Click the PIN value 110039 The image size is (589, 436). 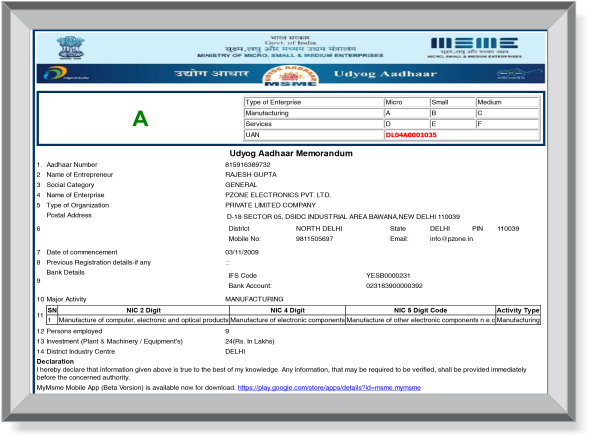[x=508, y=228]
